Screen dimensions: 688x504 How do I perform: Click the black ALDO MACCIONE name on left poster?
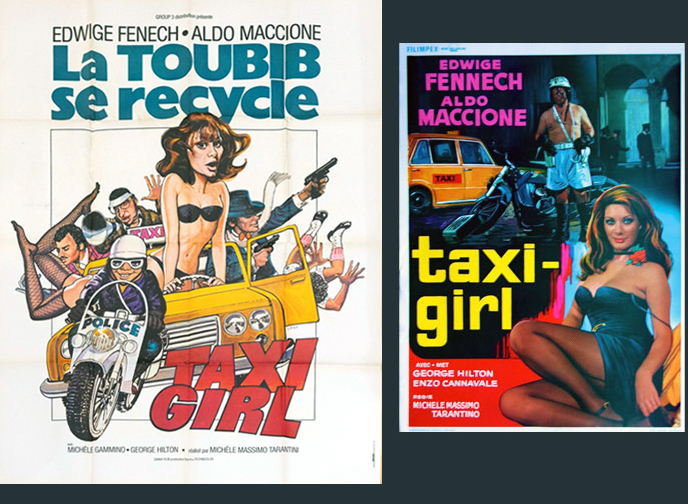pyautogui.click(x=257, y=33)
